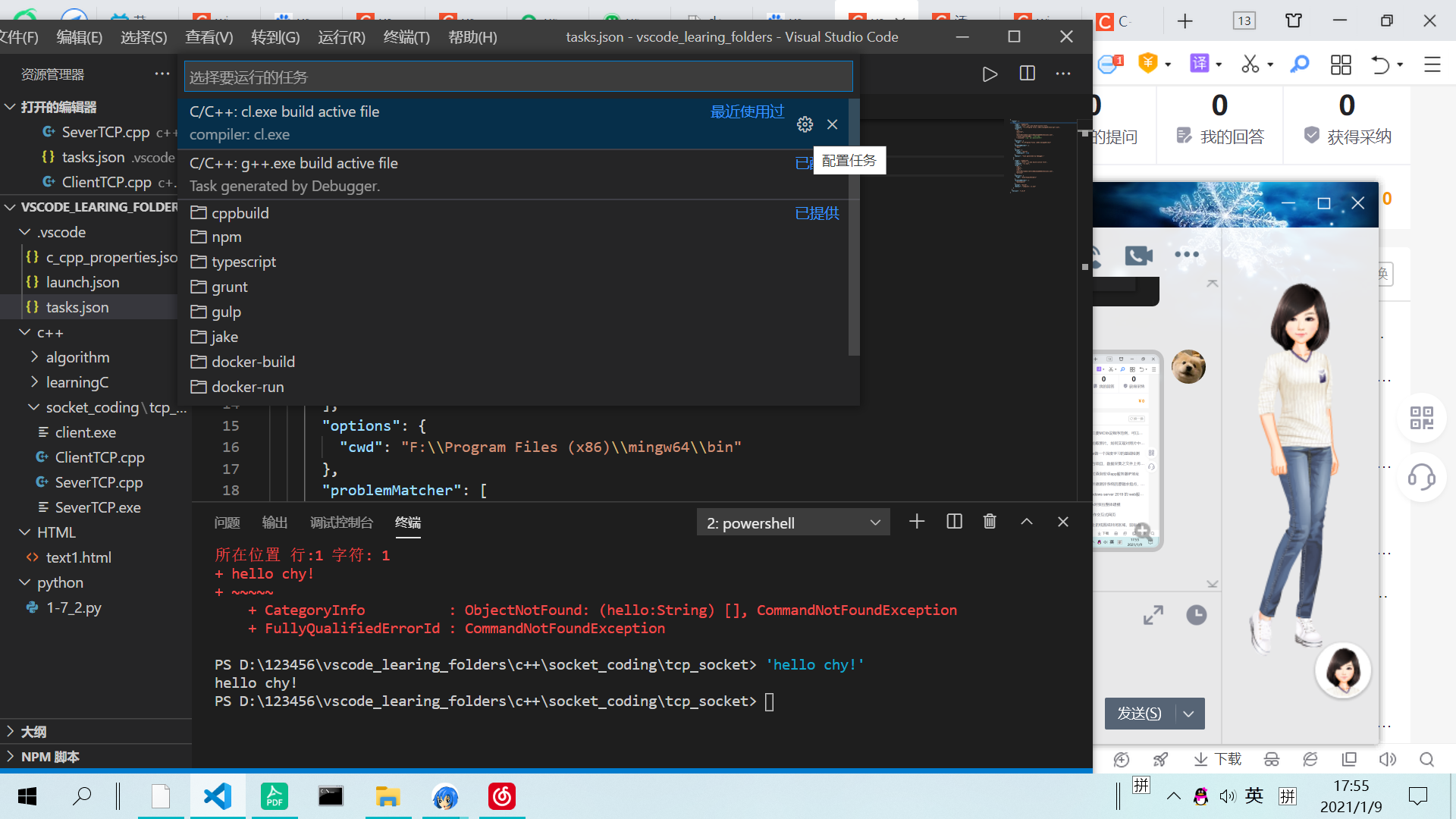Open Visual Studio Code from the taskbar

pos(218,796)
